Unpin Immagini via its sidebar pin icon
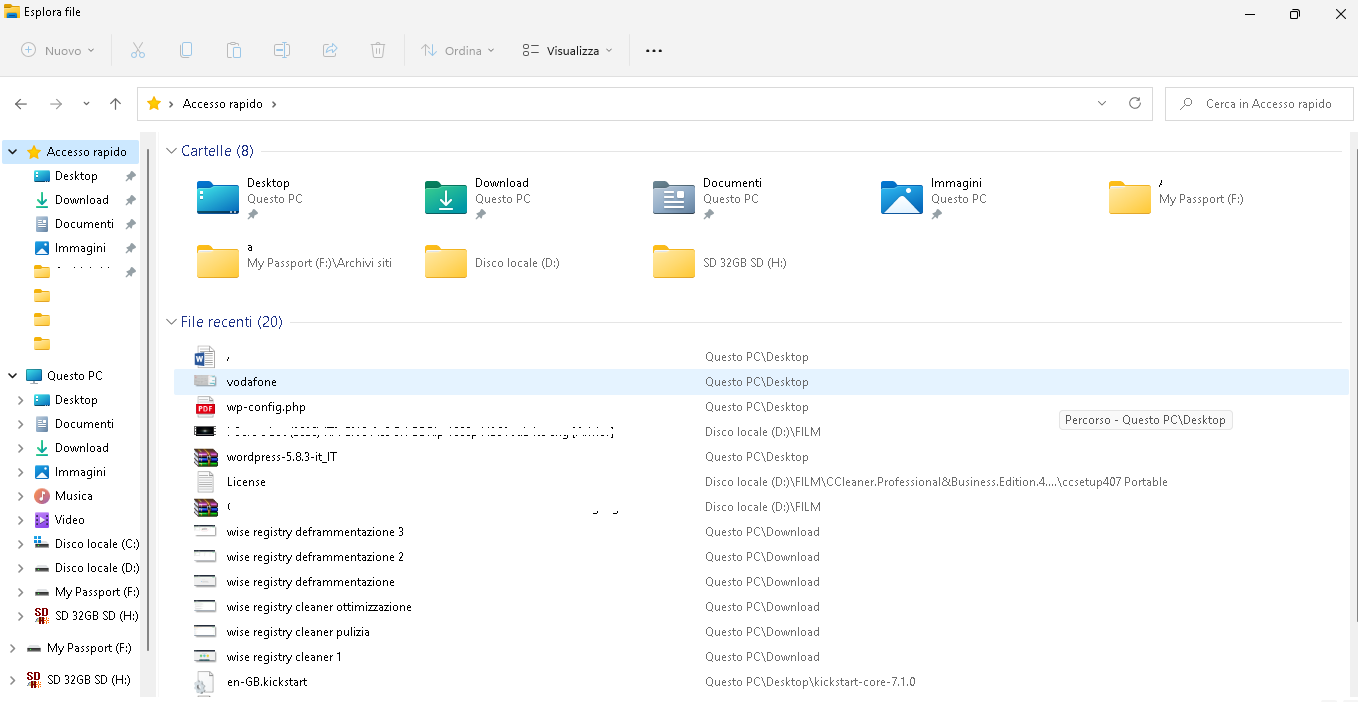The width and height of the screenshot is (1358, 702). [x=130, y=248]
